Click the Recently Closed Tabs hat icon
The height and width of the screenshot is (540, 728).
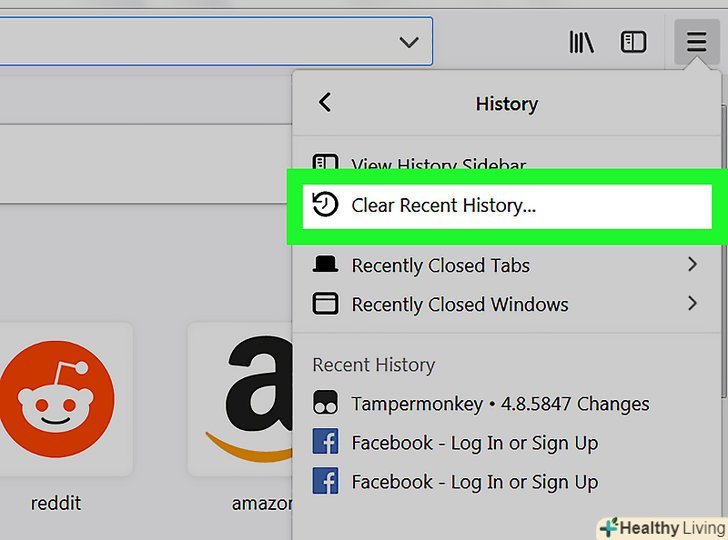tap(325, 265)
